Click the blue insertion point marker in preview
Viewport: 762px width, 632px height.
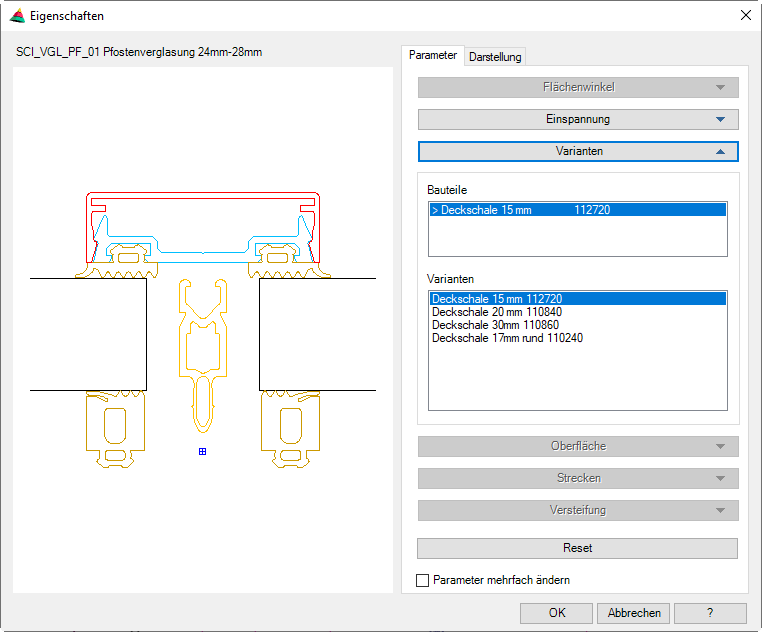(x=202, y=452)
